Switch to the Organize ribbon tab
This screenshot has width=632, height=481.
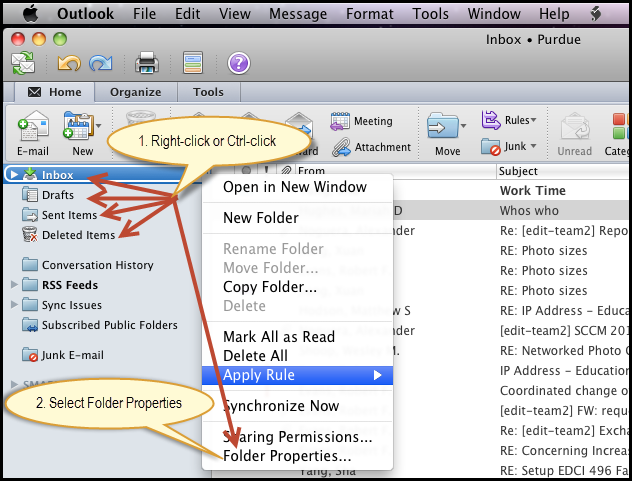point(136,92)
